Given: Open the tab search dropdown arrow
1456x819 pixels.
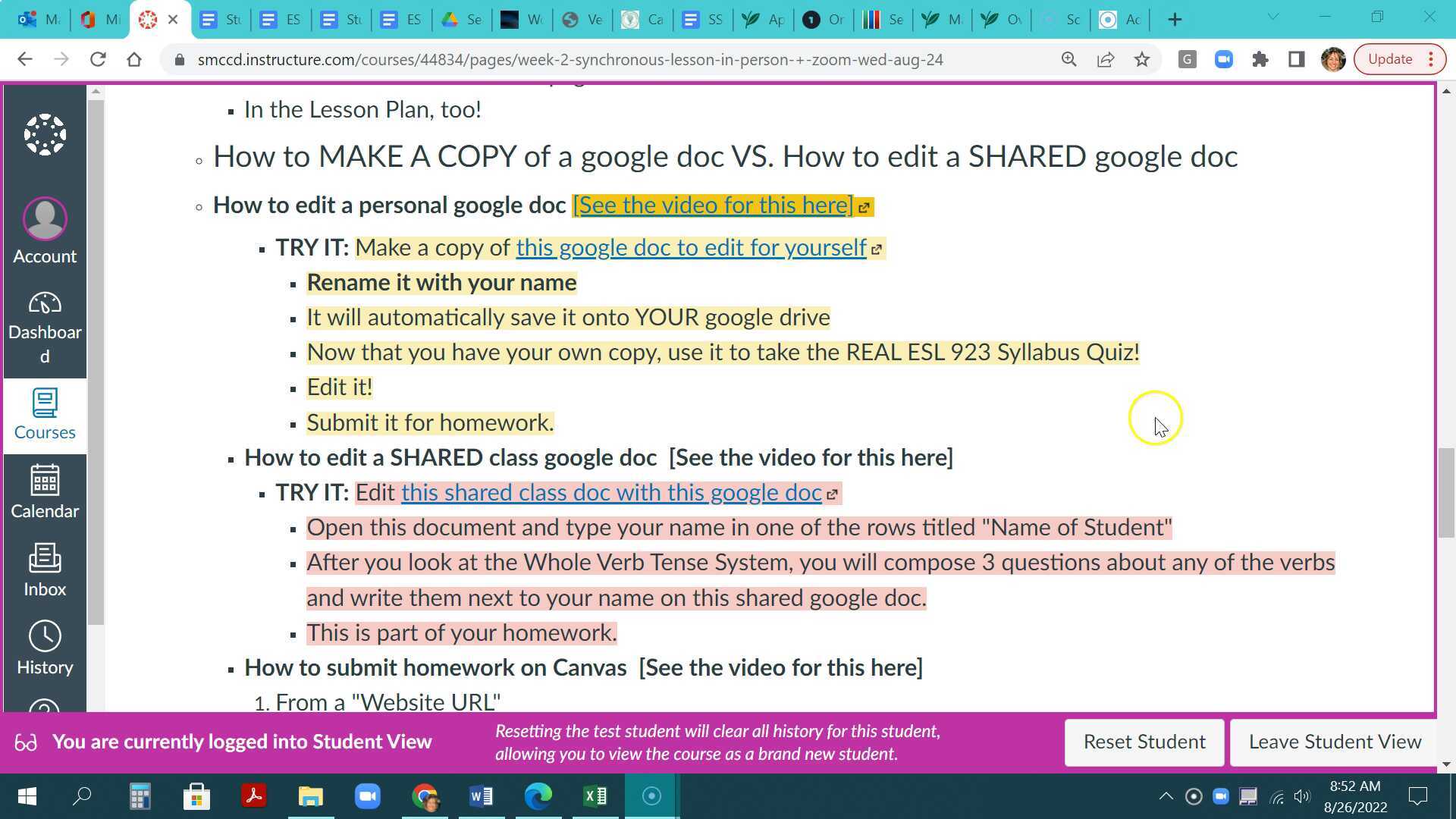Looking at the screenshot, I should [1273, 17].
